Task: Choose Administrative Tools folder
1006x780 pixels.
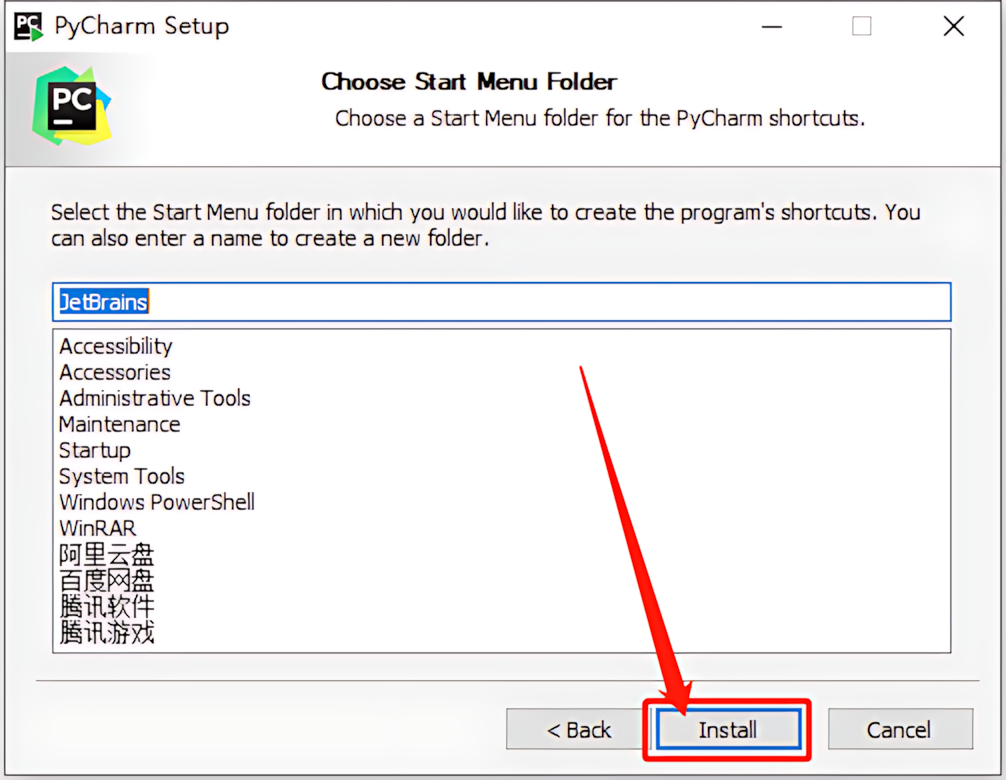Action: click(x=155, y=398)
